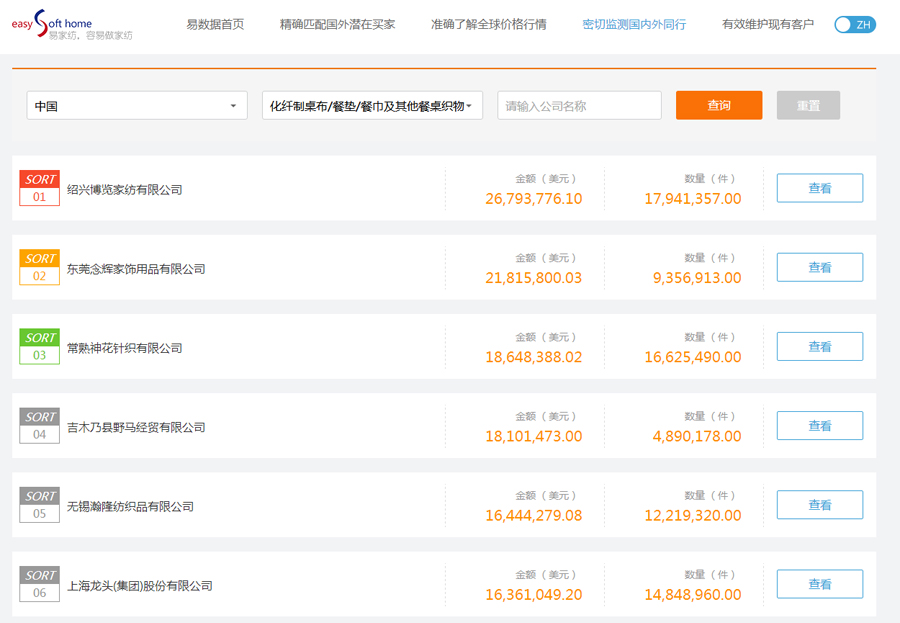Select company name 常熟神花针织有限公司
Image resolution: width=900 pixels, height=623 pixels.
point(125,349)
